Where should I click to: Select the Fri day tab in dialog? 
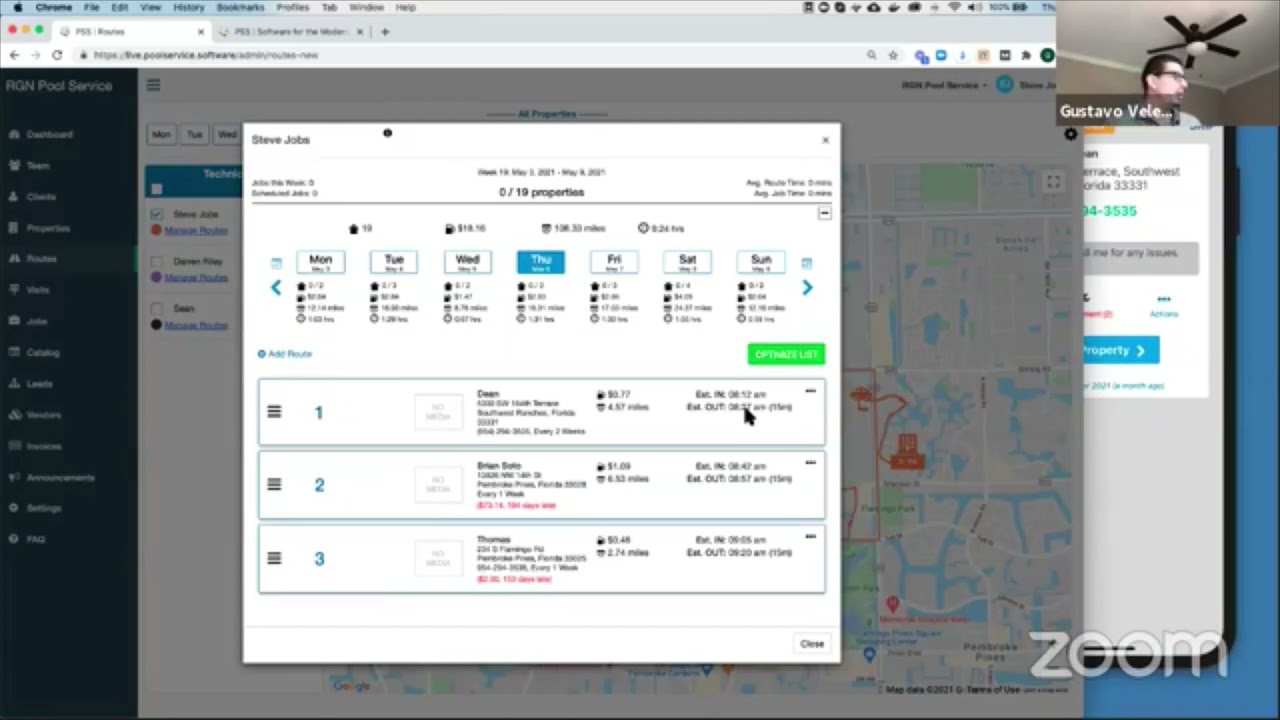(614, 262)
